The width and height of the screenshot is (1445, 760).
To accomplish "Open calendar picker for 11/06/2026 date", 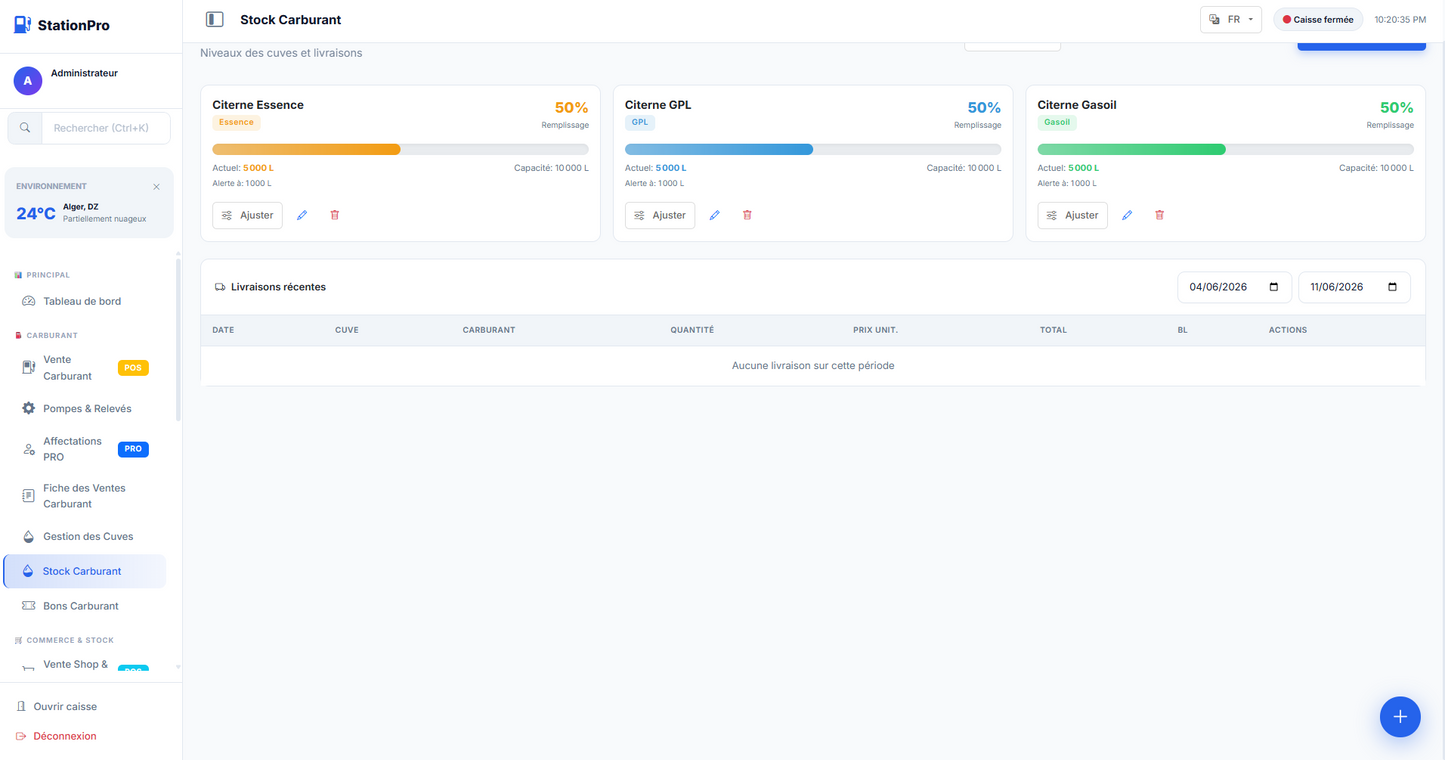I will click(1392, 287).
